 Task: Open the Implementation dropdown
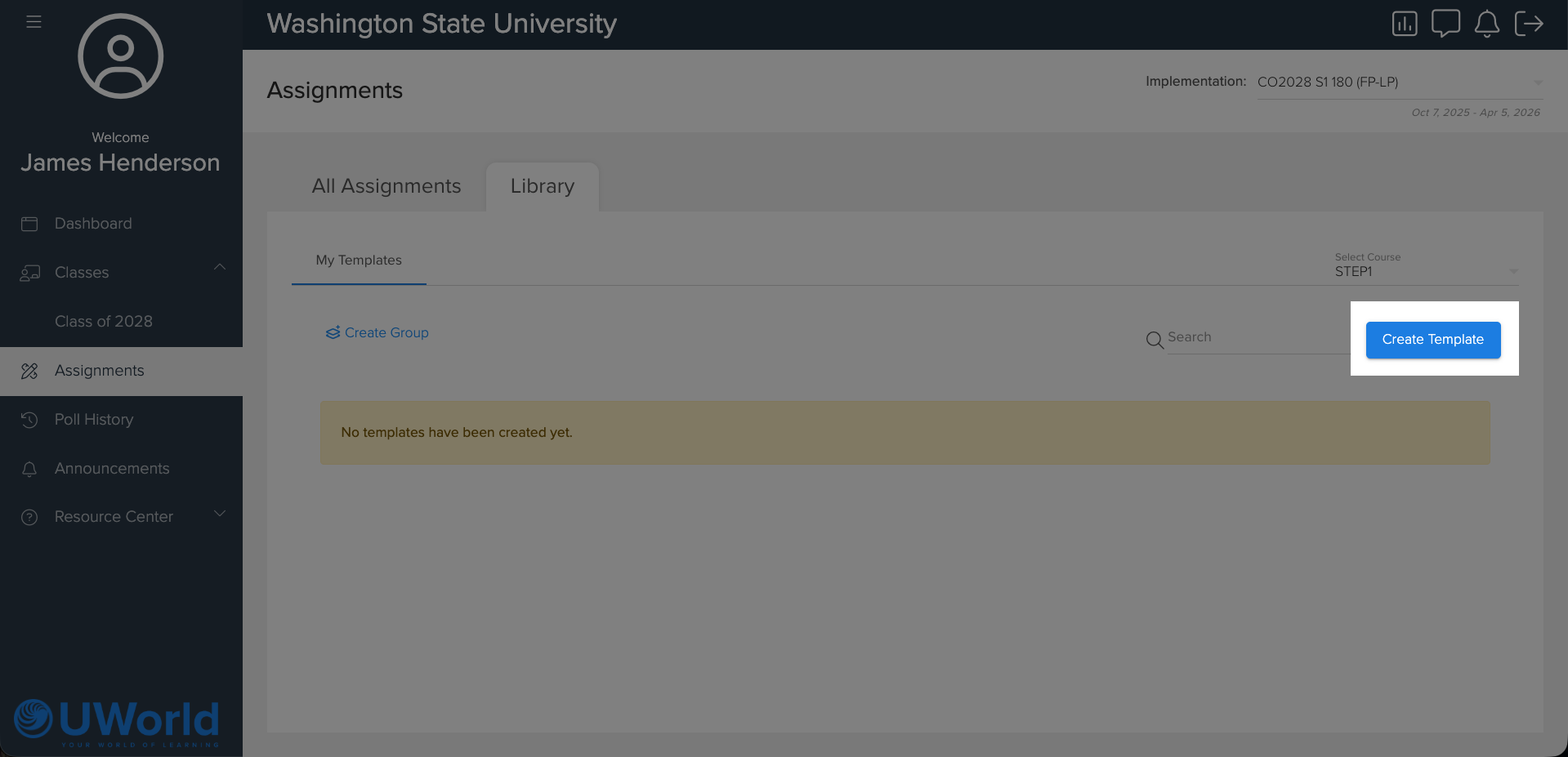tap(1398, 82)
